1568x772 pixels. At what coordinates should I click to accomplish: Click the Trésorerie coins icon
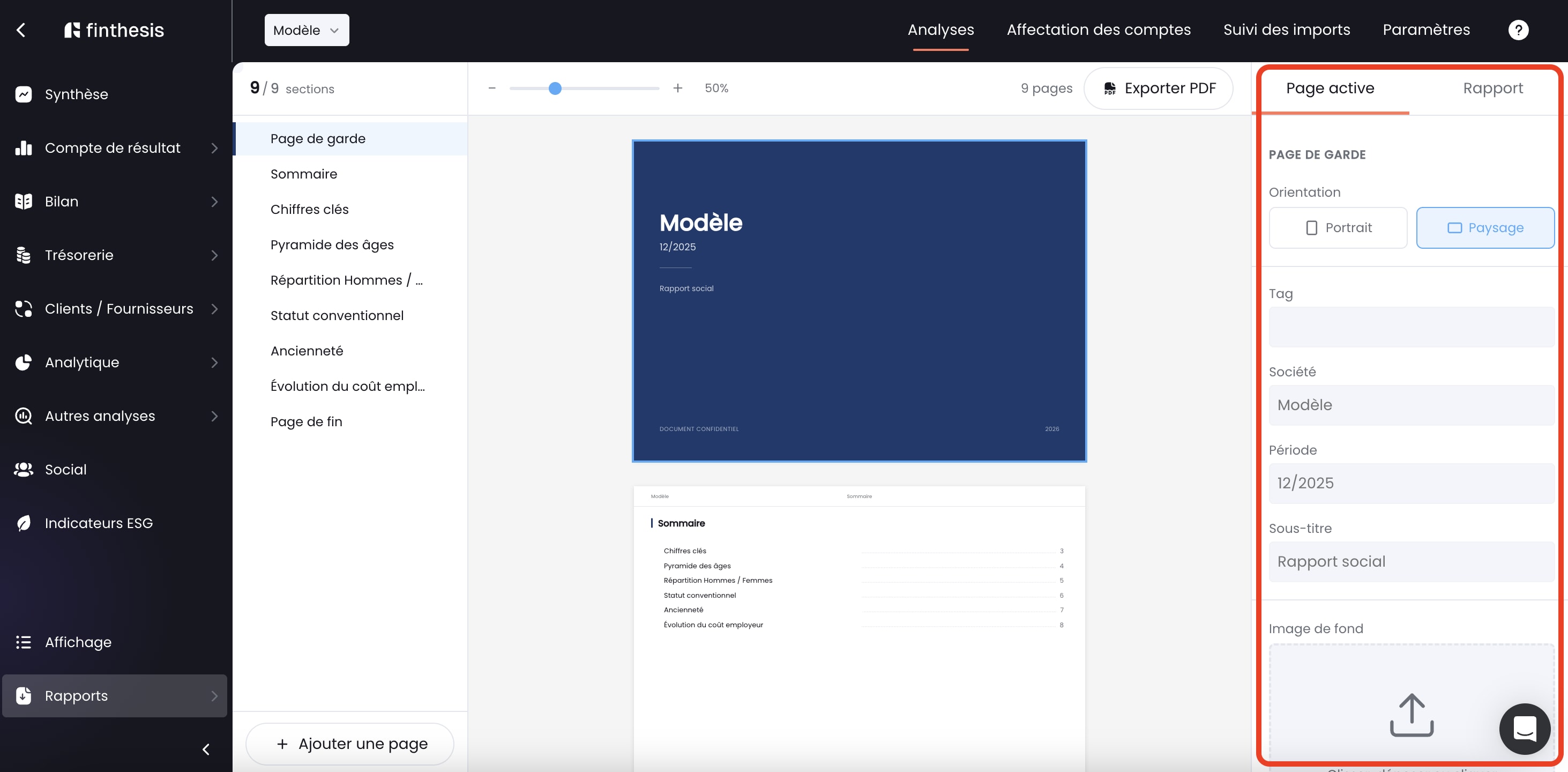(24, 255)
